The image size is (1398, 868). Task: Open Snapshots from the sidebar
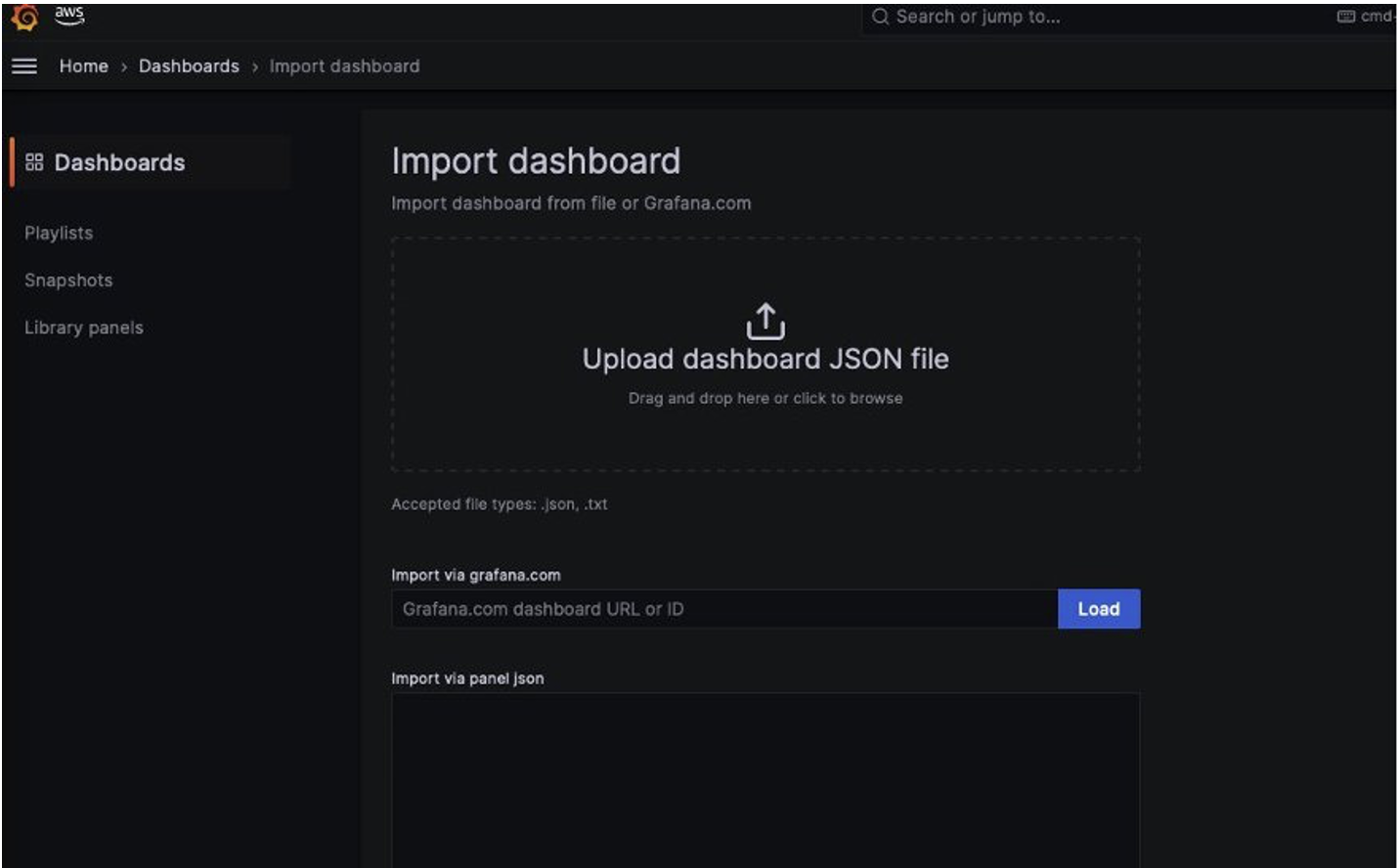[x=68, y=281]
